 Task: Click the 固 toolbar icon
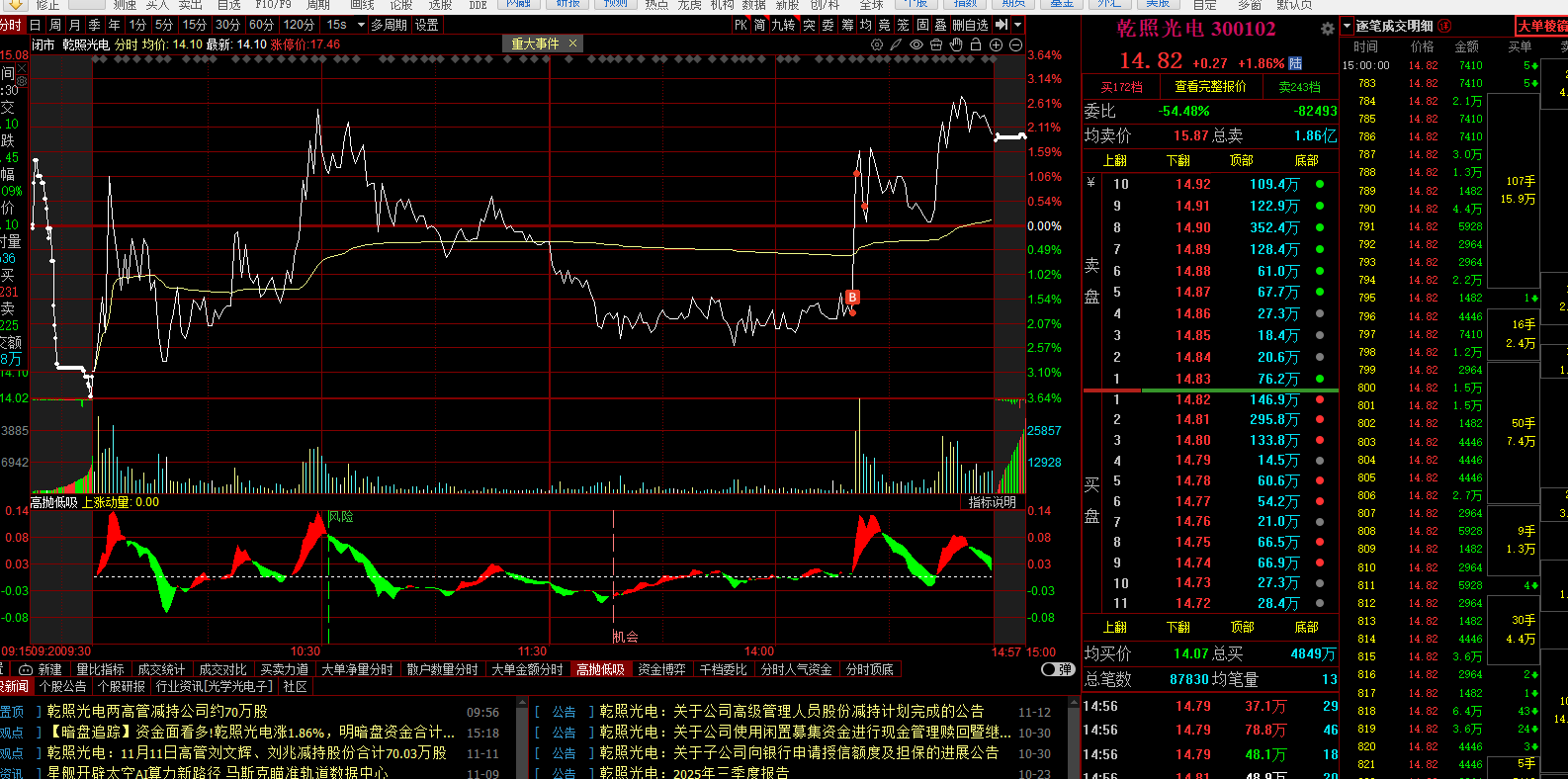pos(922,25)
